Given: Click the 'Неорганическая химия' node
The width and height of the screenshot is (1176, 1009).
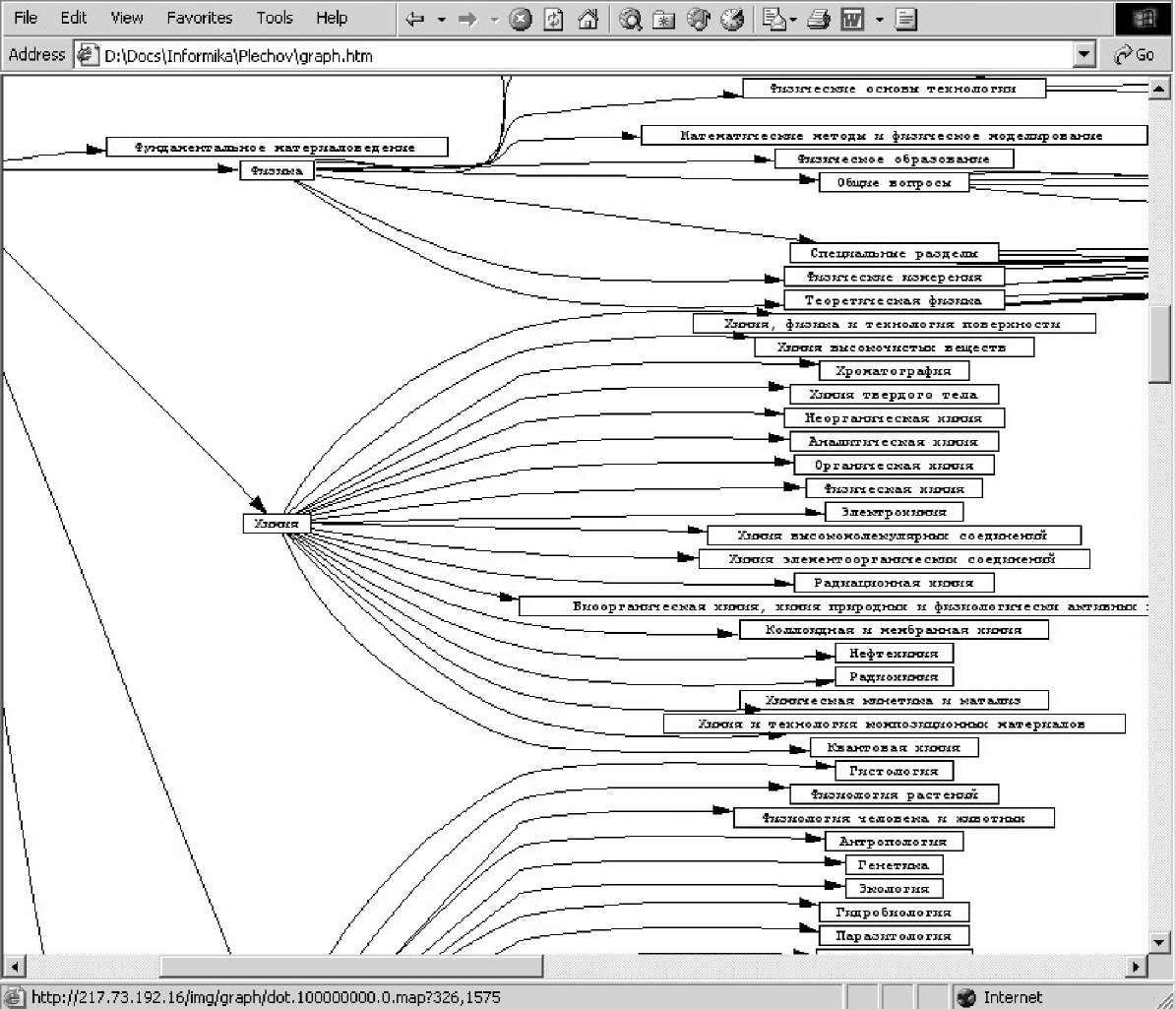Looking at the screenshot, I should pos(894,417).
